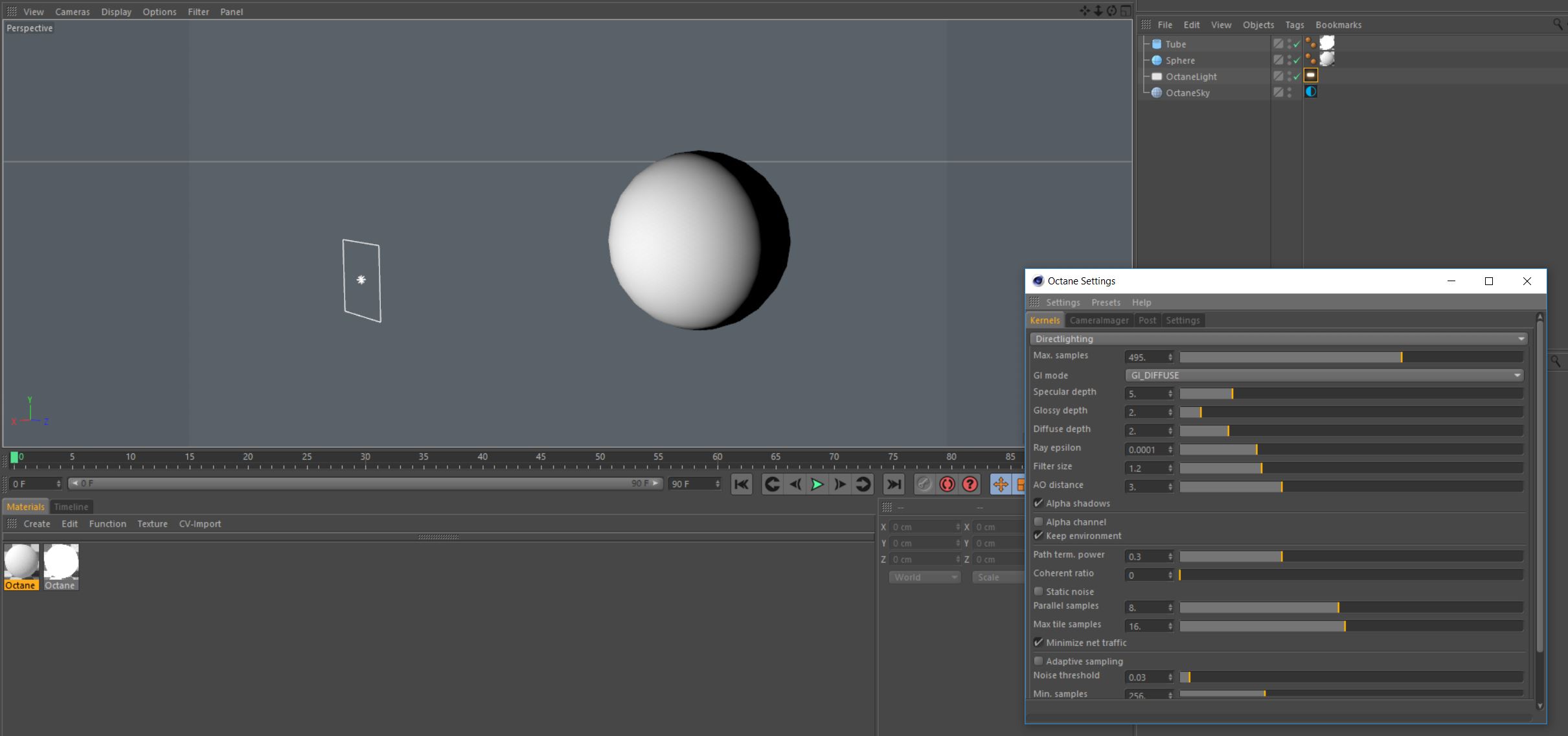Open the Presets menu in Octane Settings
The image size is (1568, 736).
[1105, 303]
